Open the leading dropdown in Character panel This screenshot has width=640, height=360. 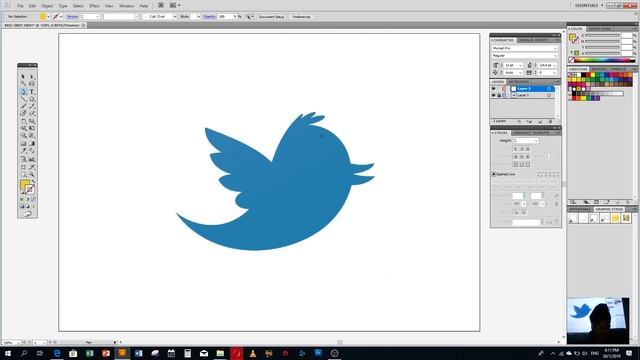554,65
